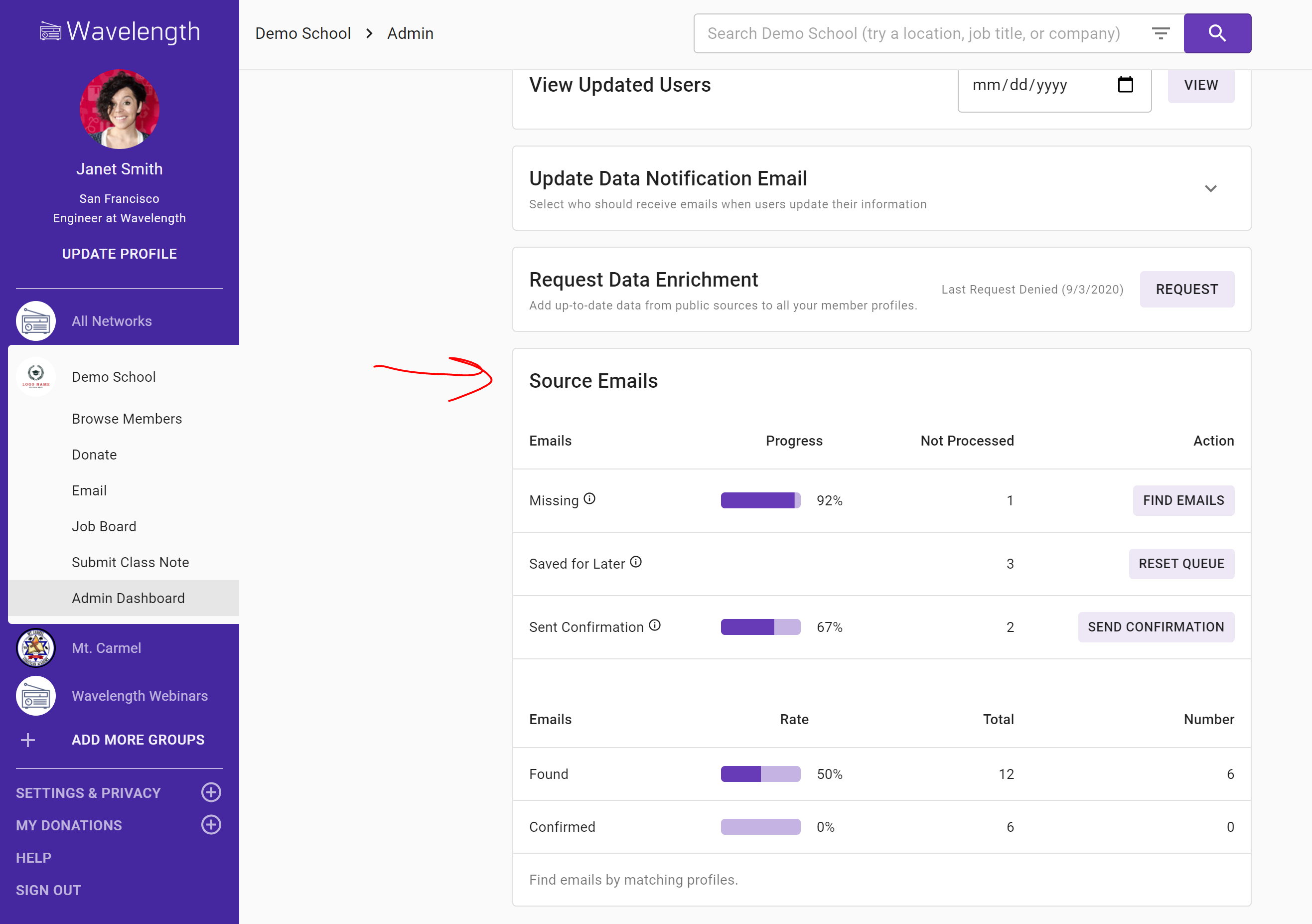This screenshot has width=1312, height=924.
Task: Click the Find Emails button
Action: click(1183, 500)
